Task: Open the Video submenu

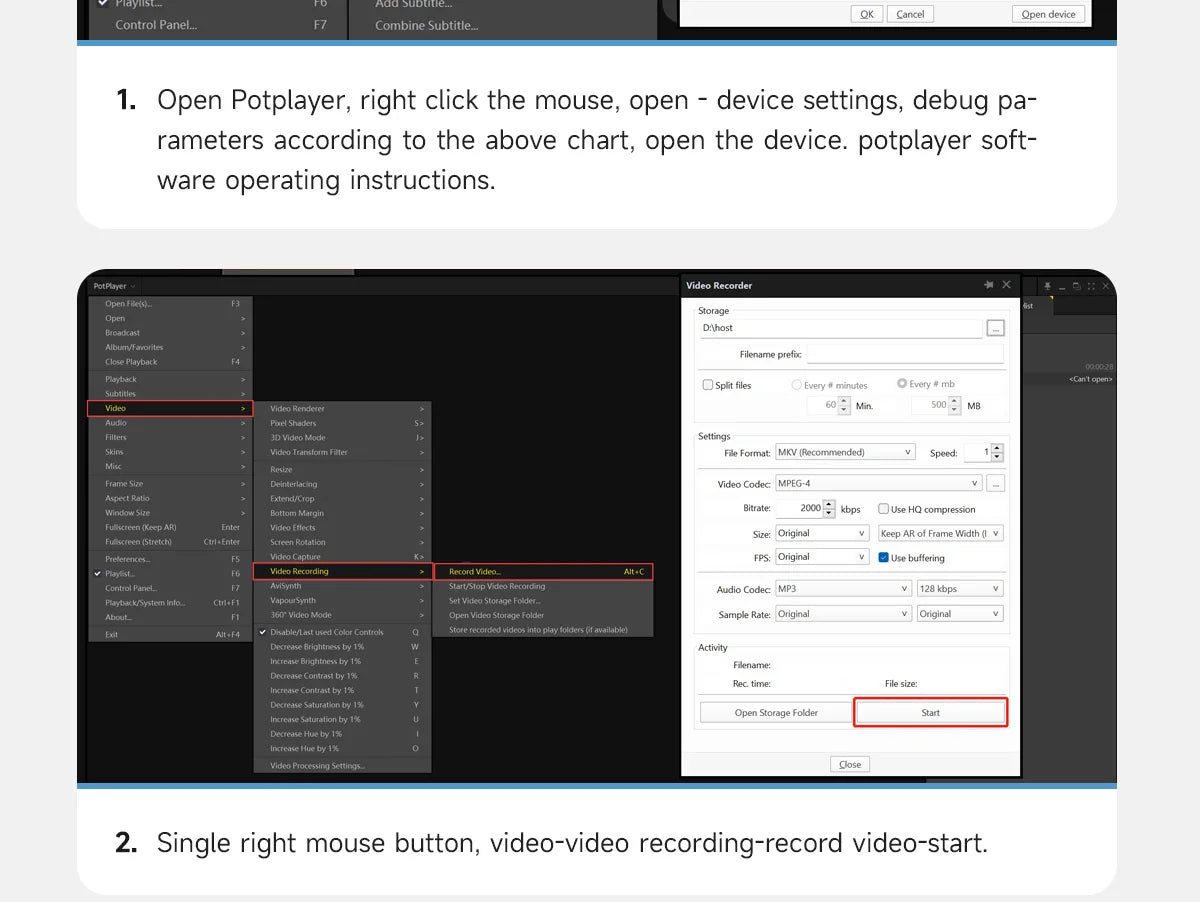Action: pyautogui.click(x=170, y=408)
